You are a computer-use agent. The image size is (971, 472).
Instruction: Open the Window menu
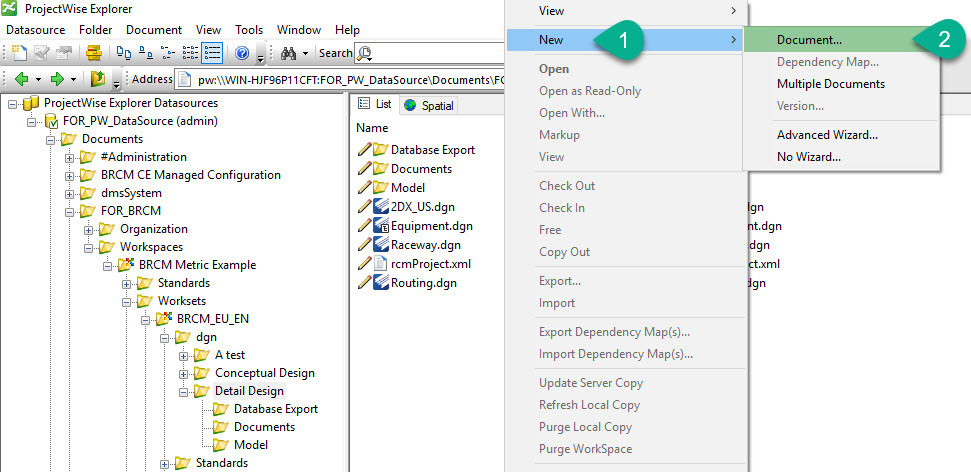pyautogui.click(x=298, y=30)
